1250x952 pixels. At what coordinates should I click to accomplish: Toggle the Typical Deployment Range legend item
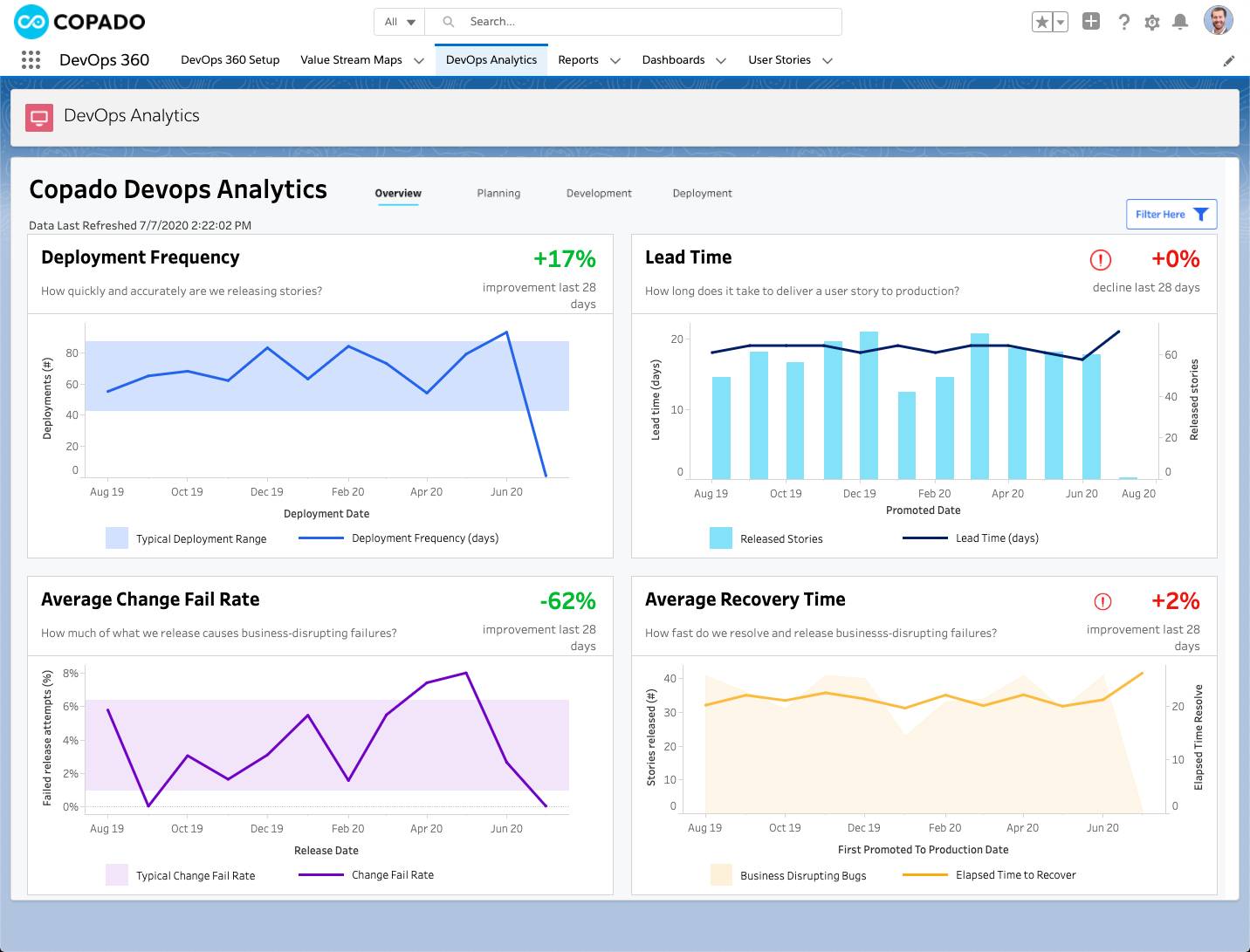(x=186, y=538)
